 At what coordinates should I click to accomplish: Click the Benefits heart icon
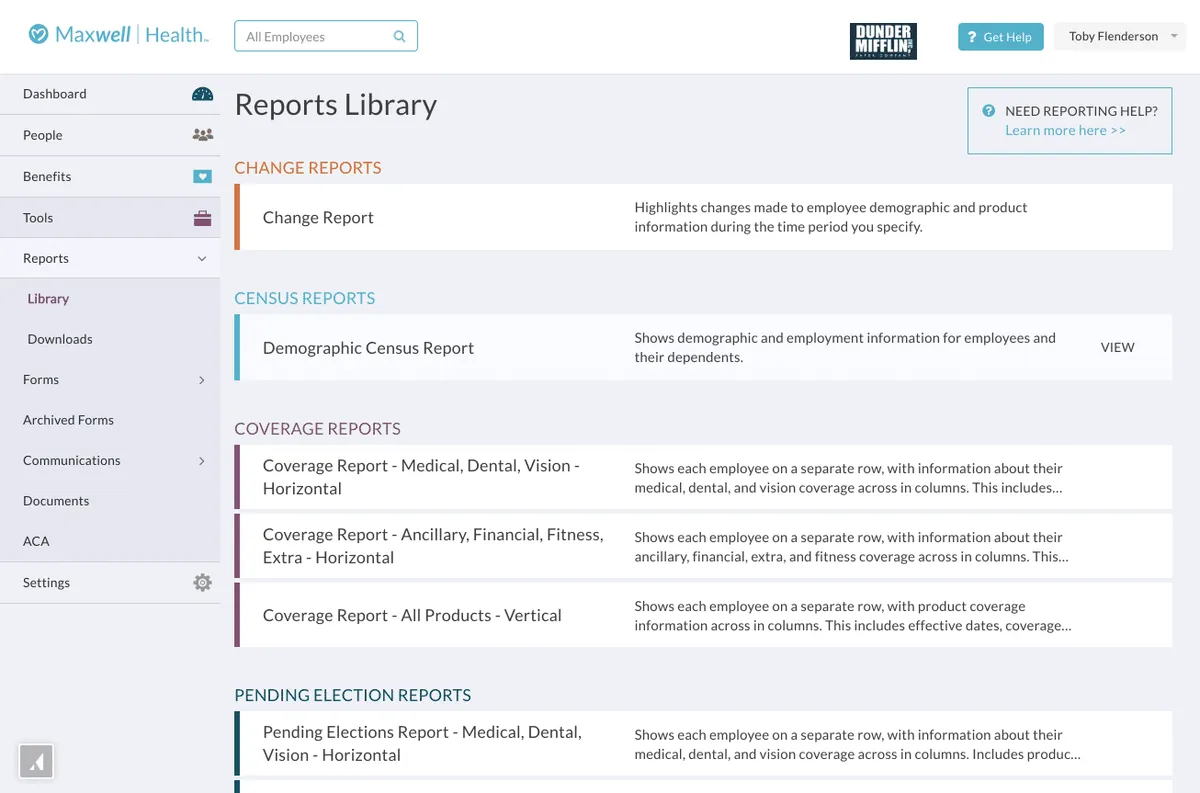tap(202, 176)
